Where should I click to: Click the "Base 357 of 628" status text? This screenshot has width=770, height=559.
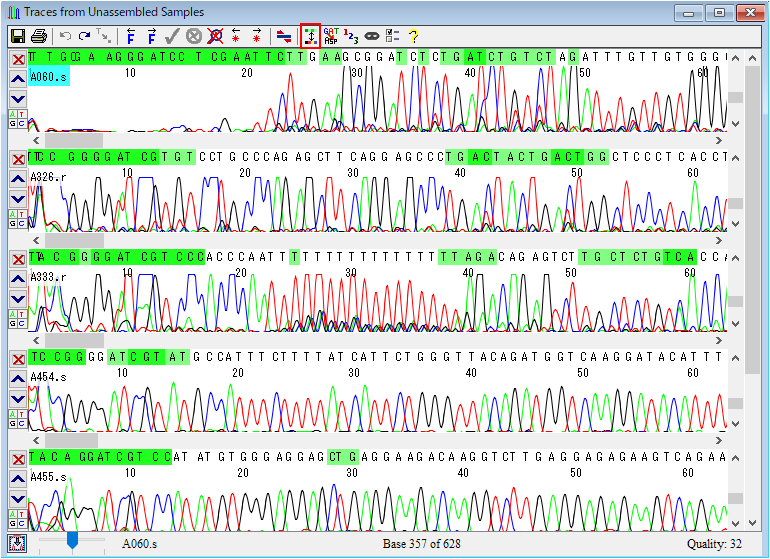421,544
